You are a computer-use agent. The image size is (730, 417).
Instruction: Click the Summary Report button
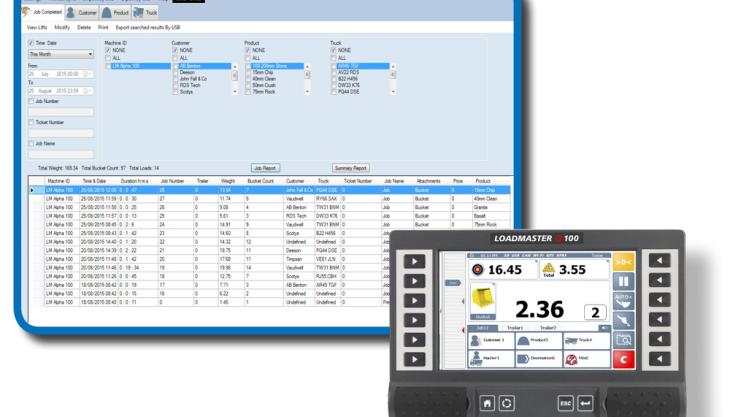coord(351,168)
